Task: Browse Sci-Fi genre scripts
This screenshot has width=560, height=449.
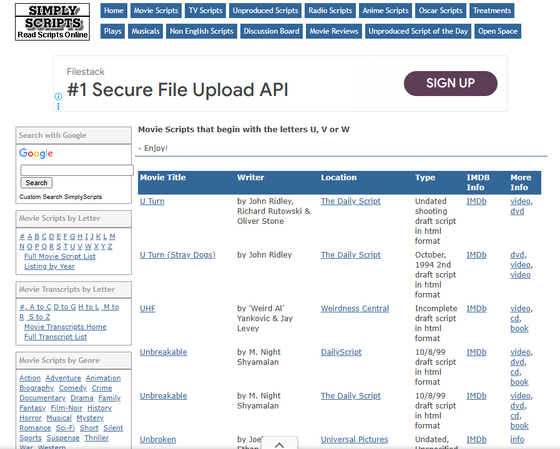Action: 65,428
